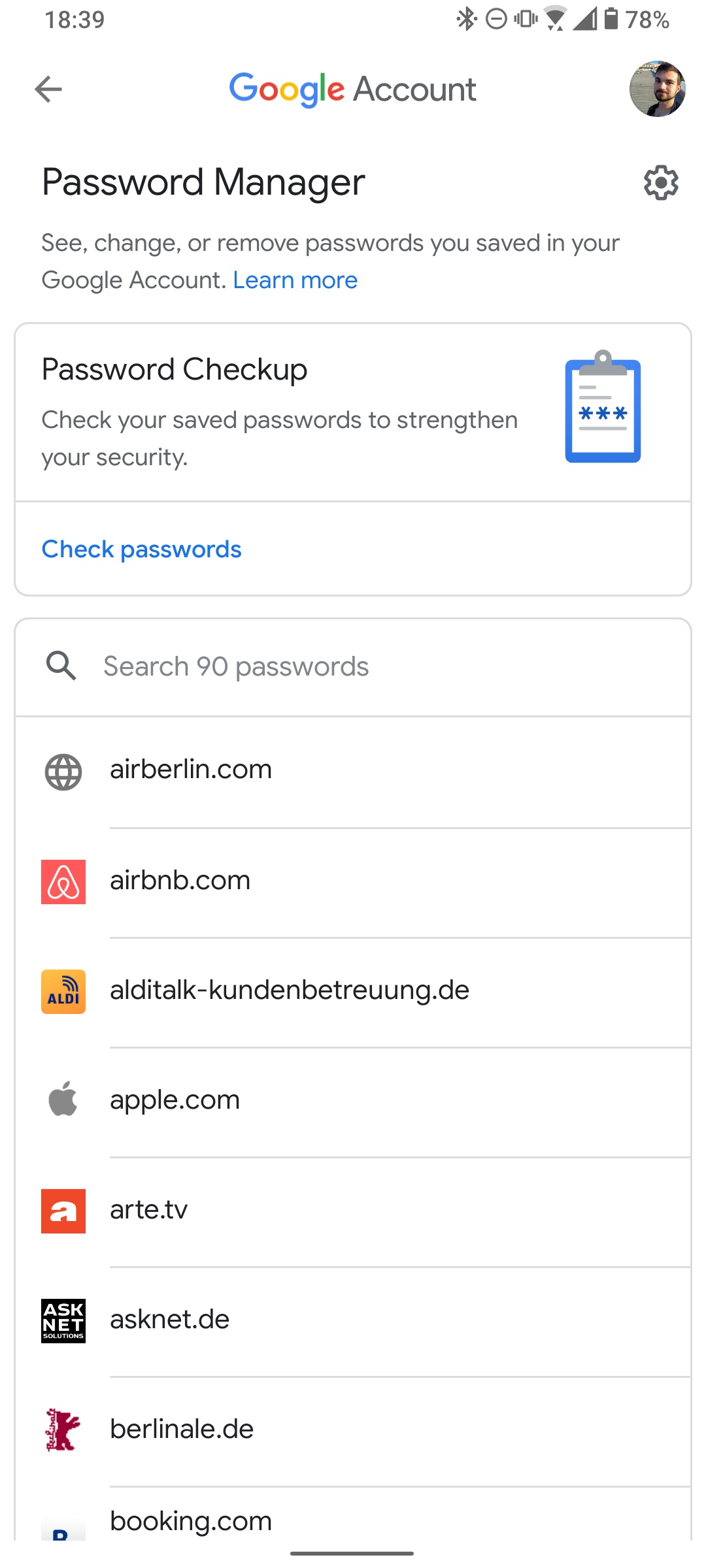Click the asknet solutions logo
The image size is (706, 1568).
point(63,1319)
